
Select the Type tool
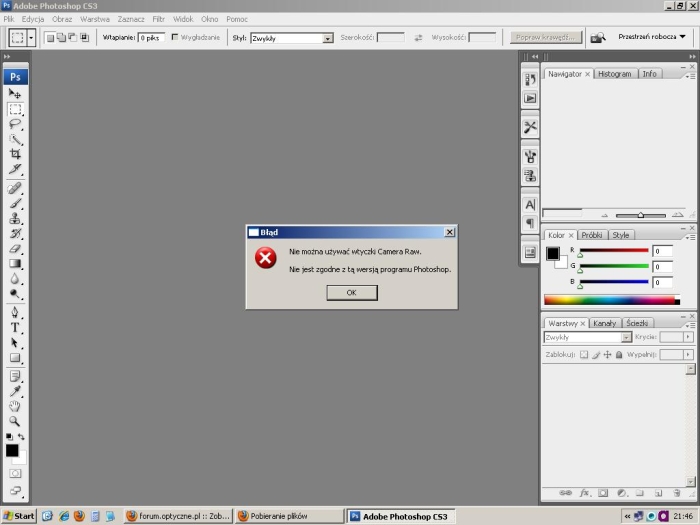pyautogui.click(x=15, y=328)
